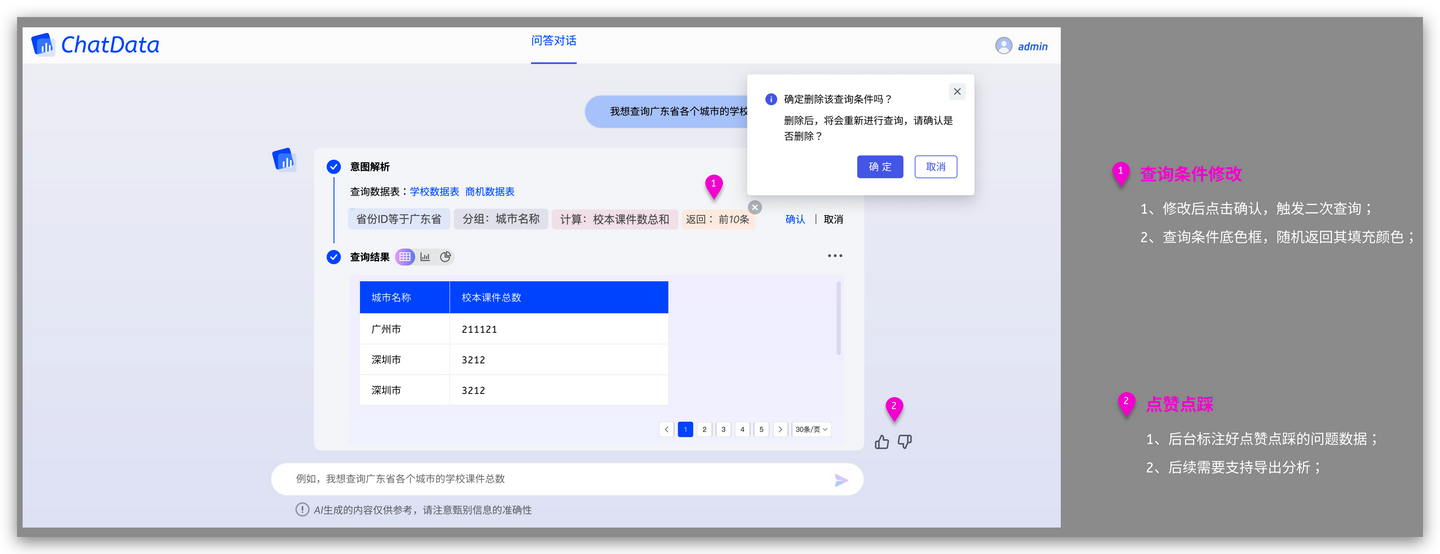This screenshot has height=554, width=1440.
Task: Click the 意图解析 heading
Action: click(370, 167)
